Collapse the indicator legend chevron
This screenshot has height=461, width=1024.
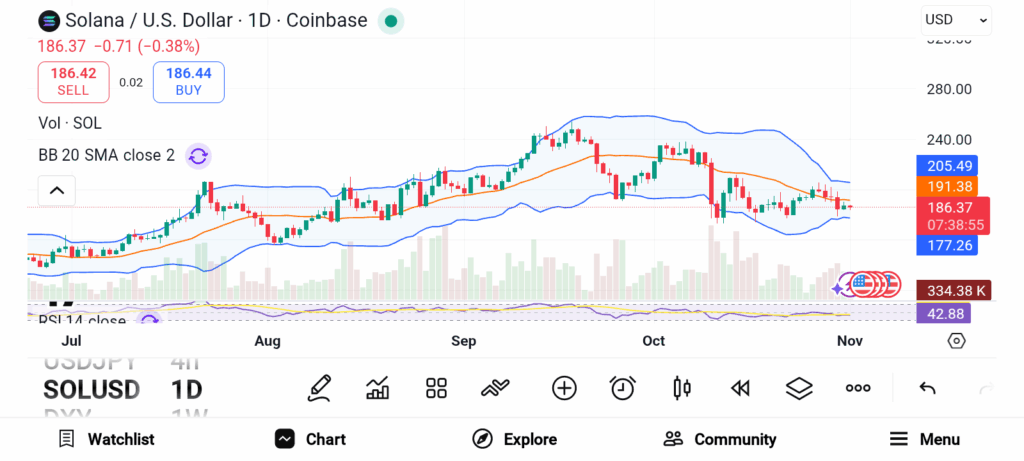point(57,190)
